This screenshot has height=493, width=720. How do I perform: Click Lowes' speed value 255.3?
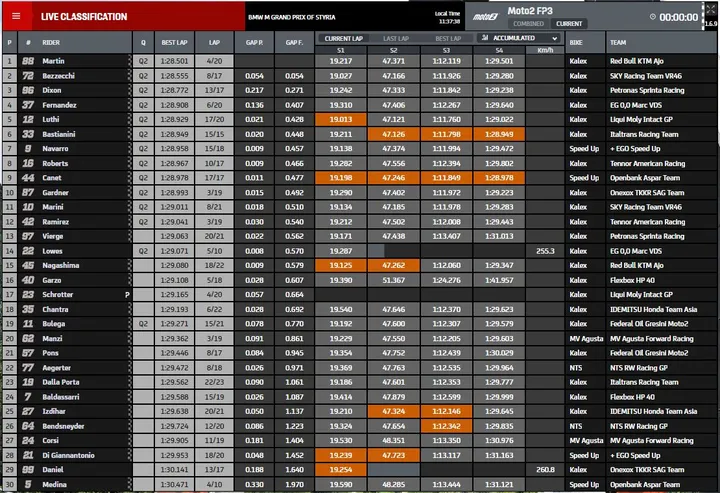coord(545,251)
